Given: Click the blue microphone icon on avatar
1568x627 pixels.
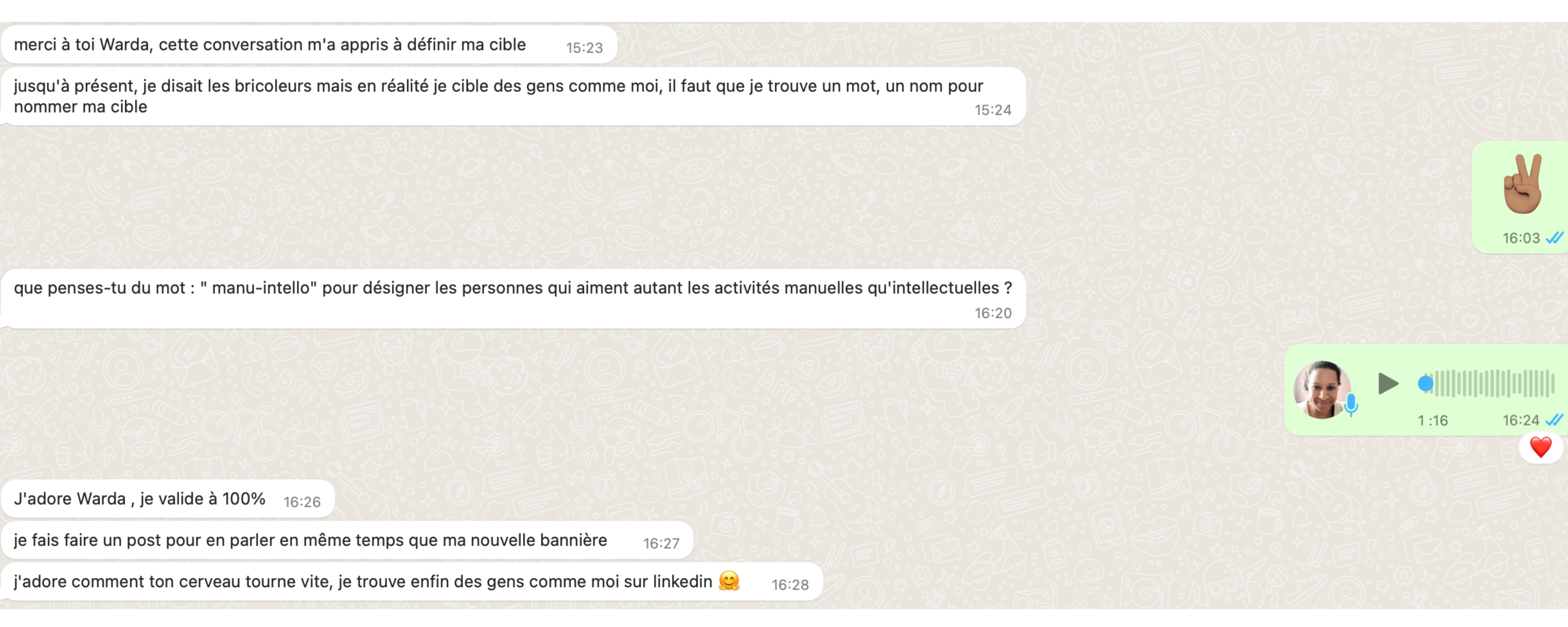Looking at the screenshot, I should [1351, 405].
